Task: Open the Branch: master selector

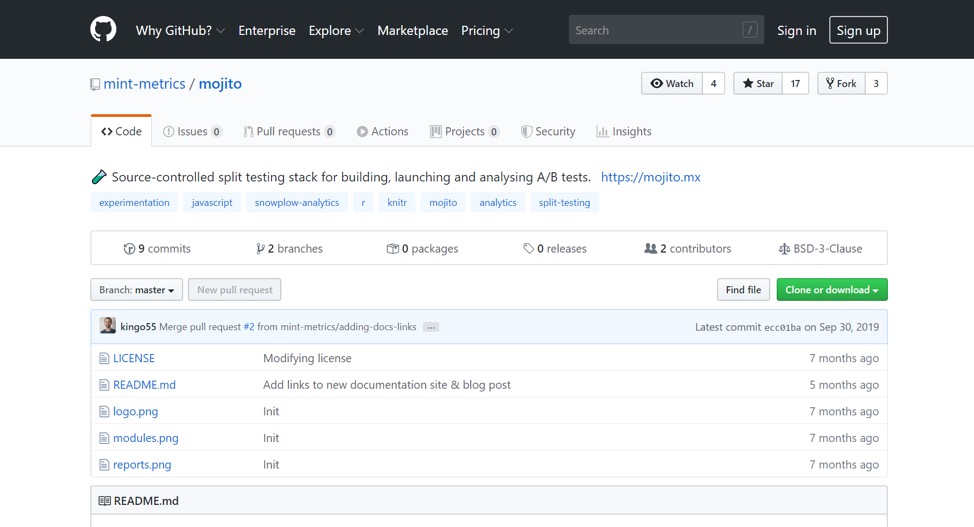Action: coord(137,290)
